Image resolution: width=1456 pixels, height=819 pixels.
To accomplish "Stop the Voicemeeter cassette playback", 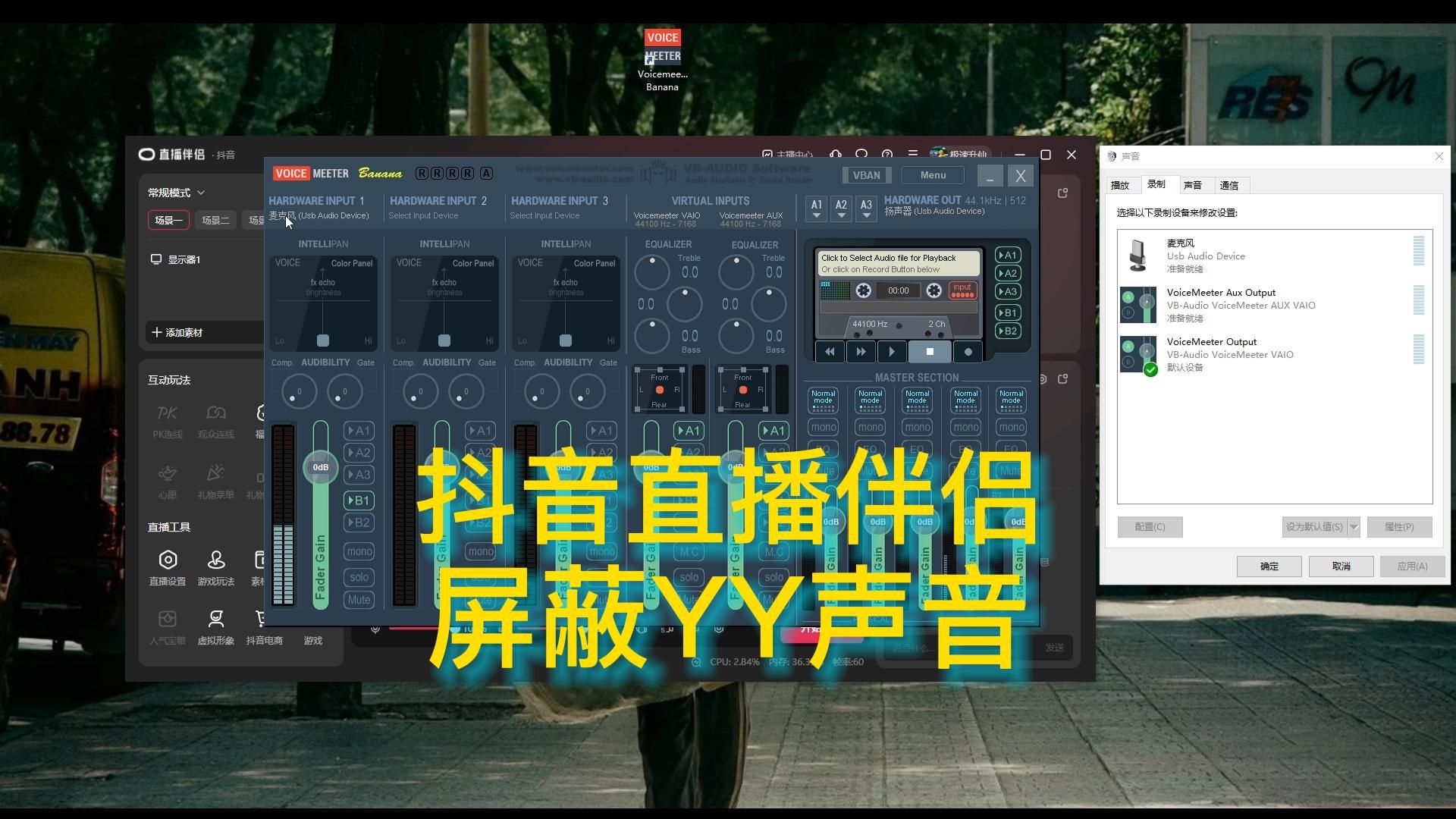I will 930,352.
